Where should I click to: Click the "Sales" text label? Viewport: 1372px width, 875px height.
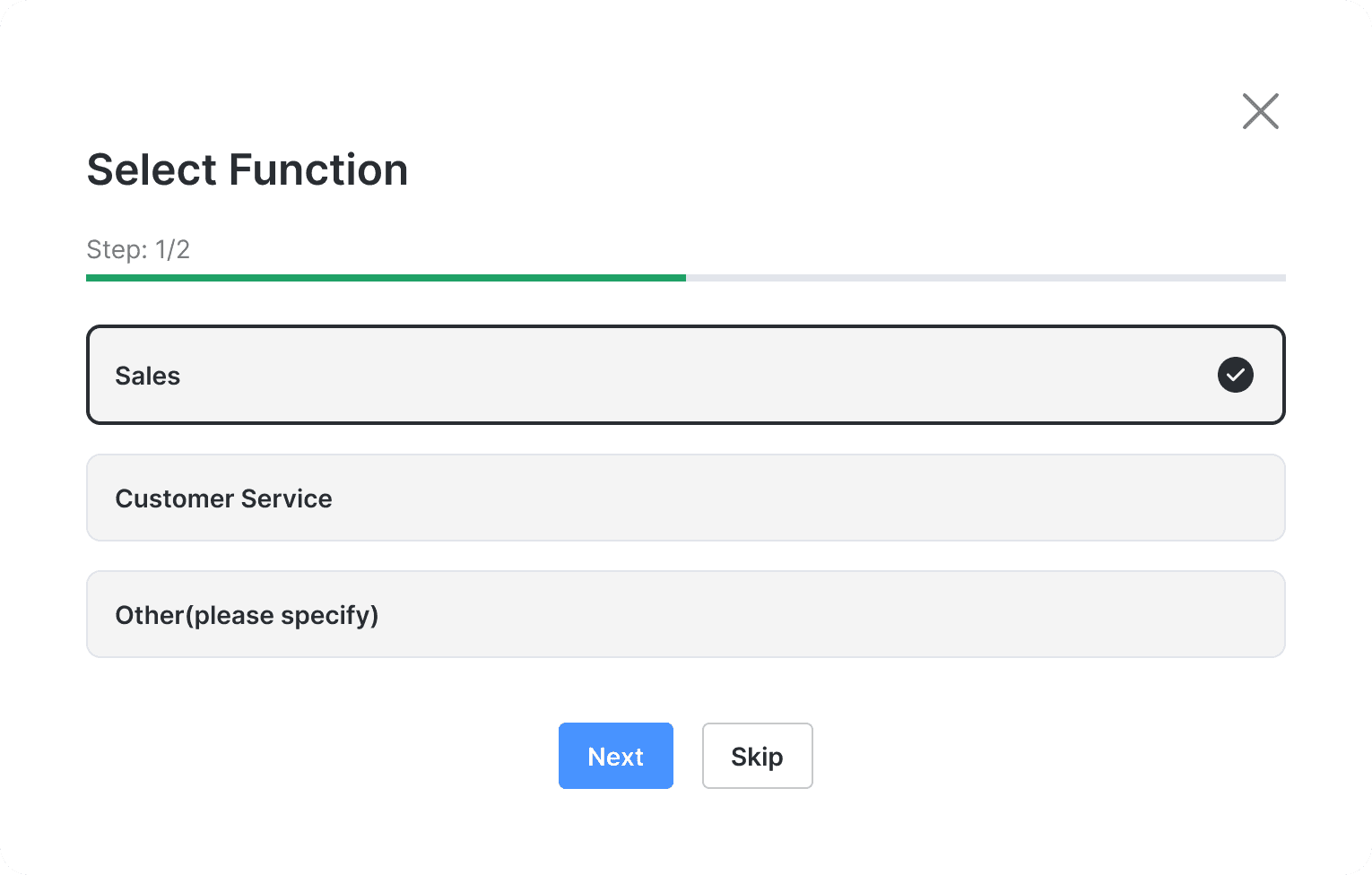pos(148,376)
